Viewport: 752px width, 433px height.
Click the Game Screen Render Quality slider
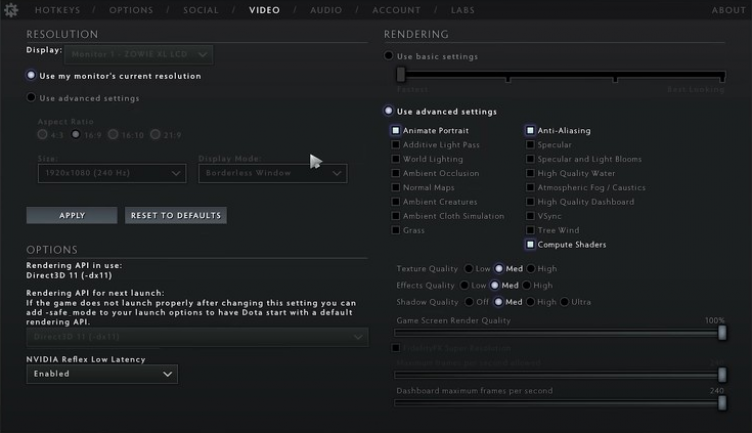pos(559,333)
